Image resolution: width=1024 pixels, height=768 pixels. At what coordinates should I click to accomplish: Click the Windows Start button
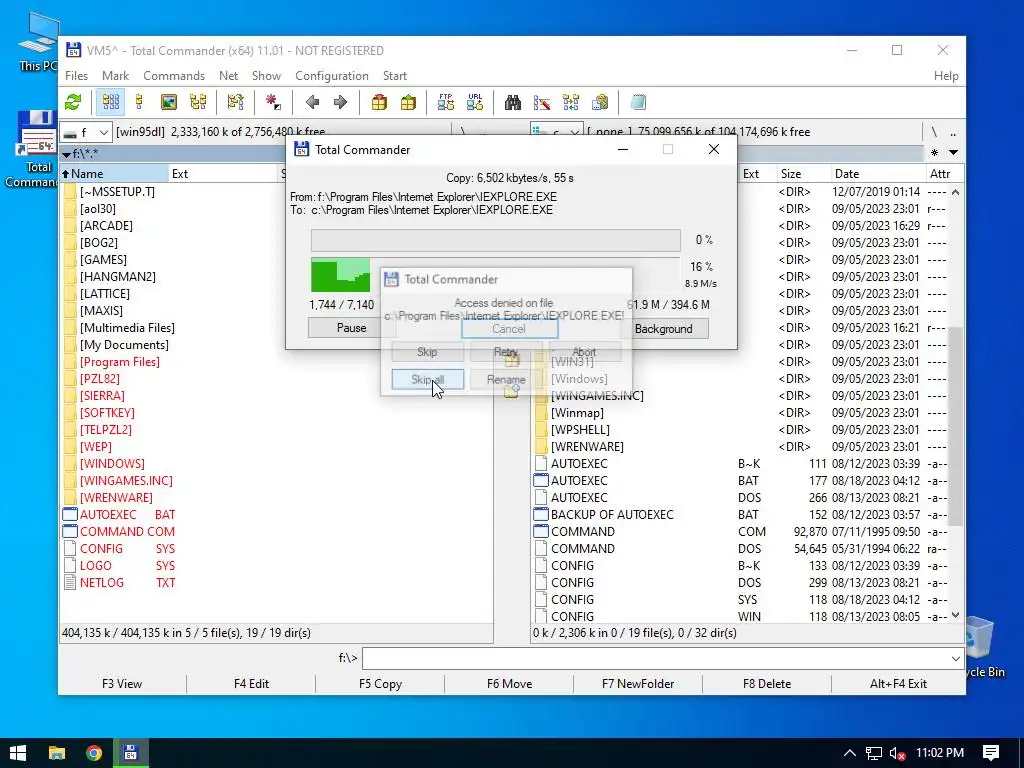[x=18, y=753]
